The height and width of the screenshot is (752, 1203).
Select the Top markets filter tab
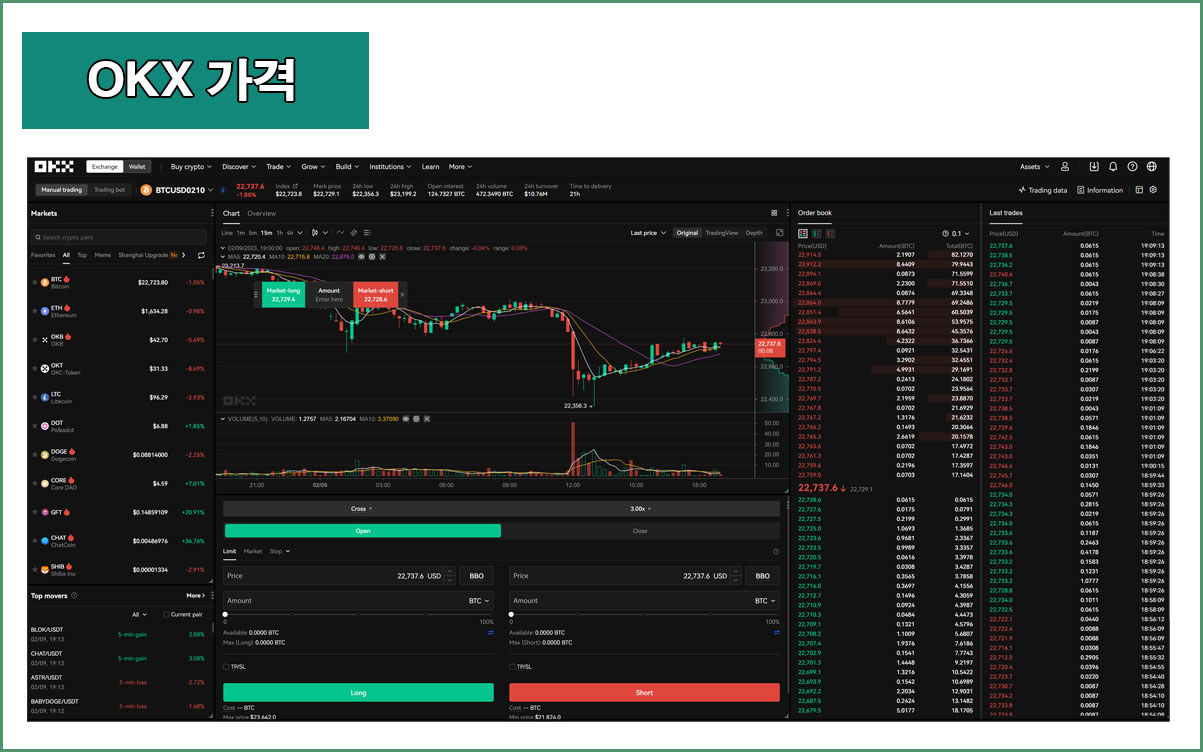[x=82, y=255]
